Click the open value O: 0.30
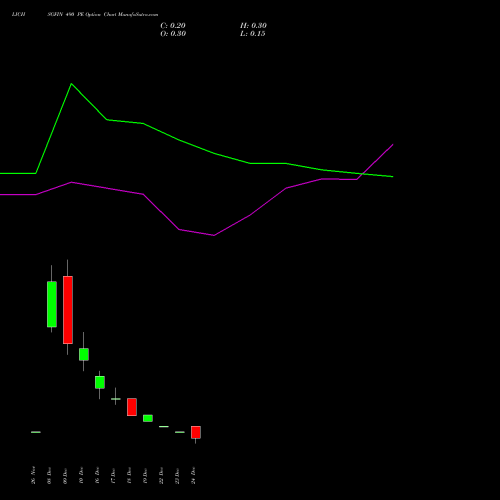The height and width of the screenshot is (500, 500). pos(173,34)
